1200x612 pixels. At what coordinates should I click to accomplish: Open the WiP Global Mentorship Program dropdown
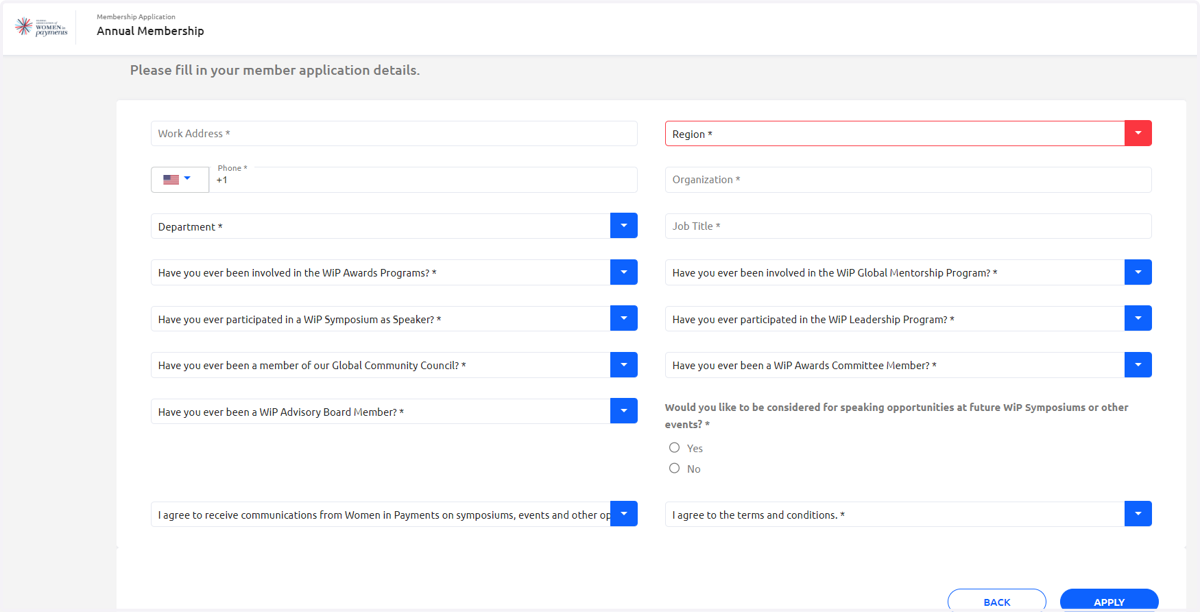(x=1138, y=272)
